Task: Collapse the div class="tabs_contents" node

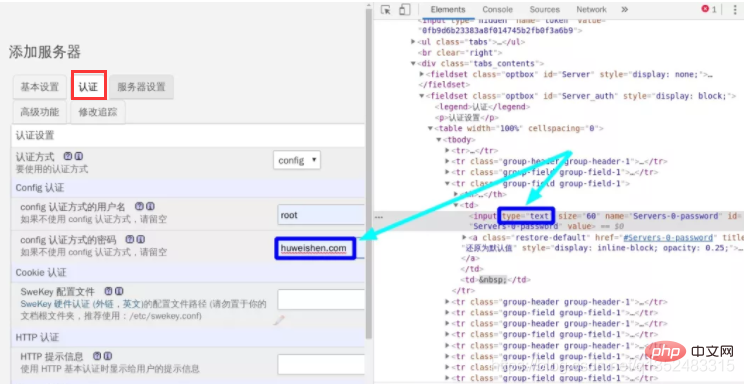Action: point(413,63)
